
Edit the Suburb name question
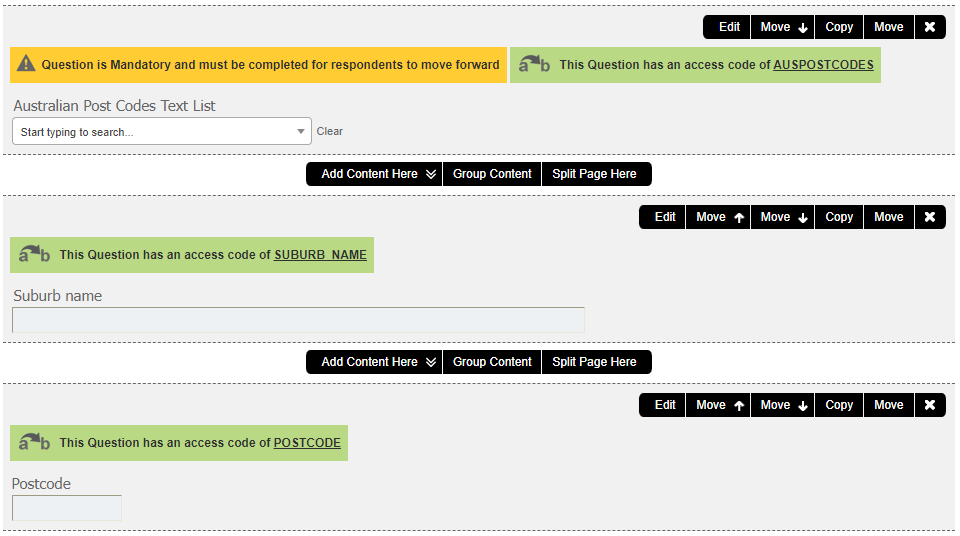[662, 217]
